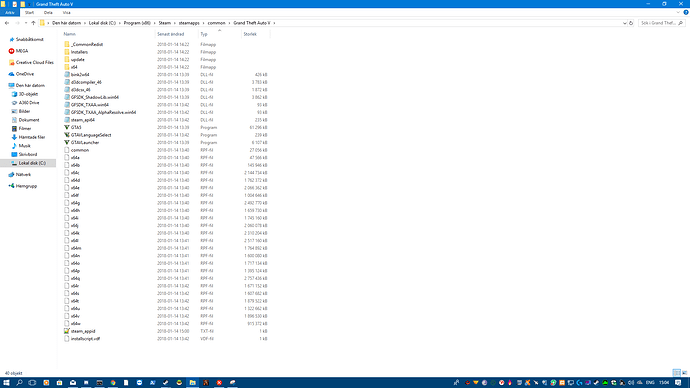Image resolution: width=690 pixels, height=388 pixels.
Task: Click the Up one level arrow
Action: [33, 23]
